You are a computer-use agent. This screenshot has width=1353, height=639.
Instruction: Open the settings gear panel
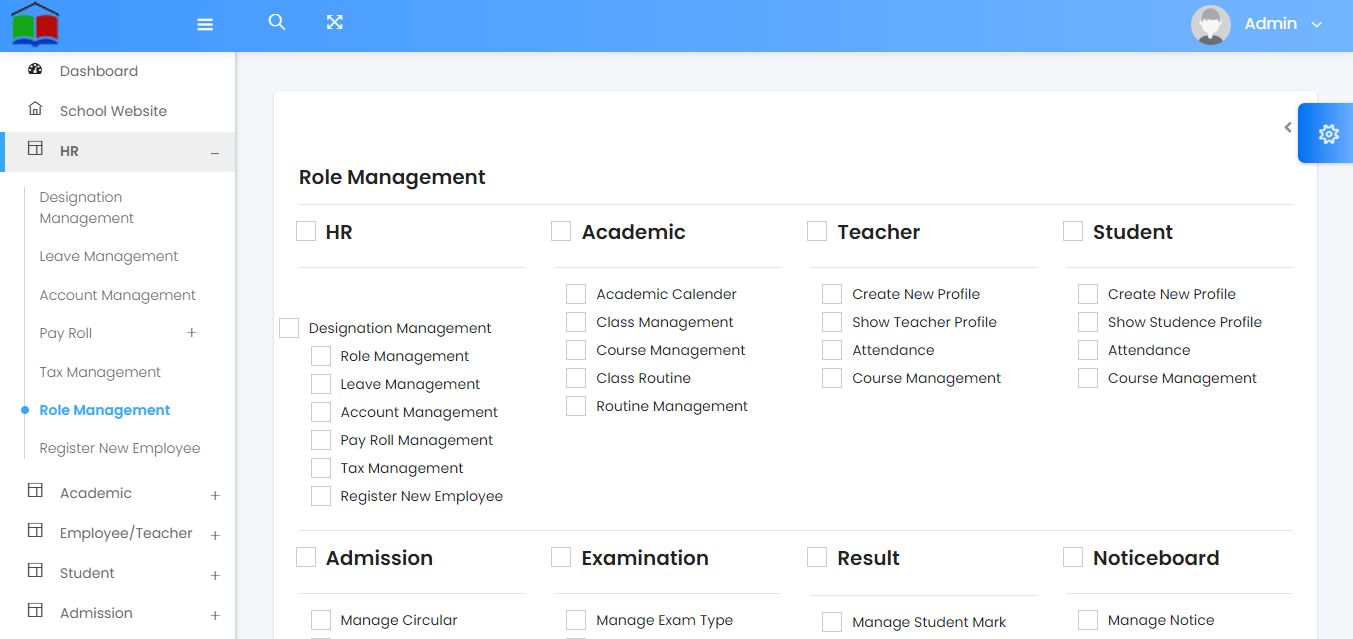1328,133
